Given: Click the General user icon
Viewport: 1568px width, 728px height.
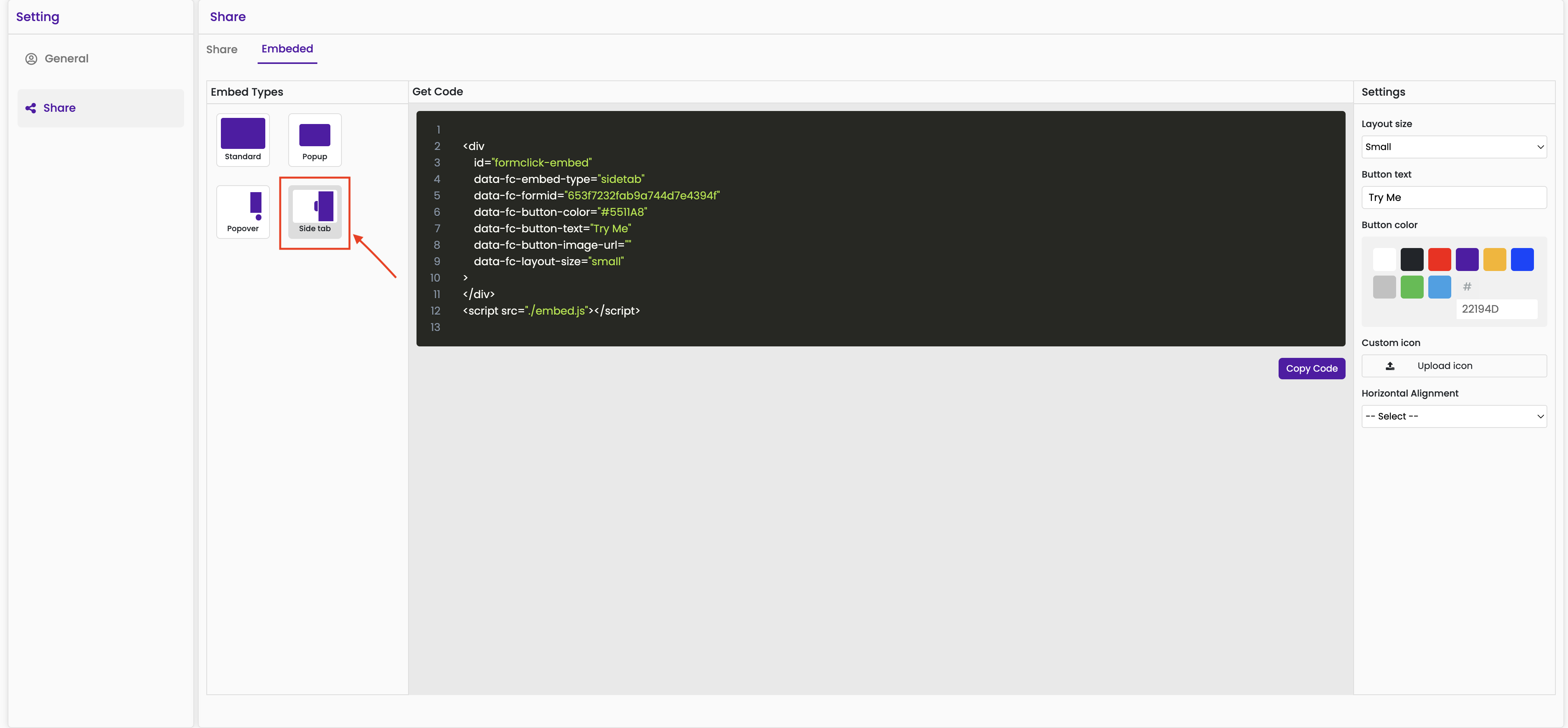Looking at the screenshot, I should pyautogui.click(x=31, y=59).
